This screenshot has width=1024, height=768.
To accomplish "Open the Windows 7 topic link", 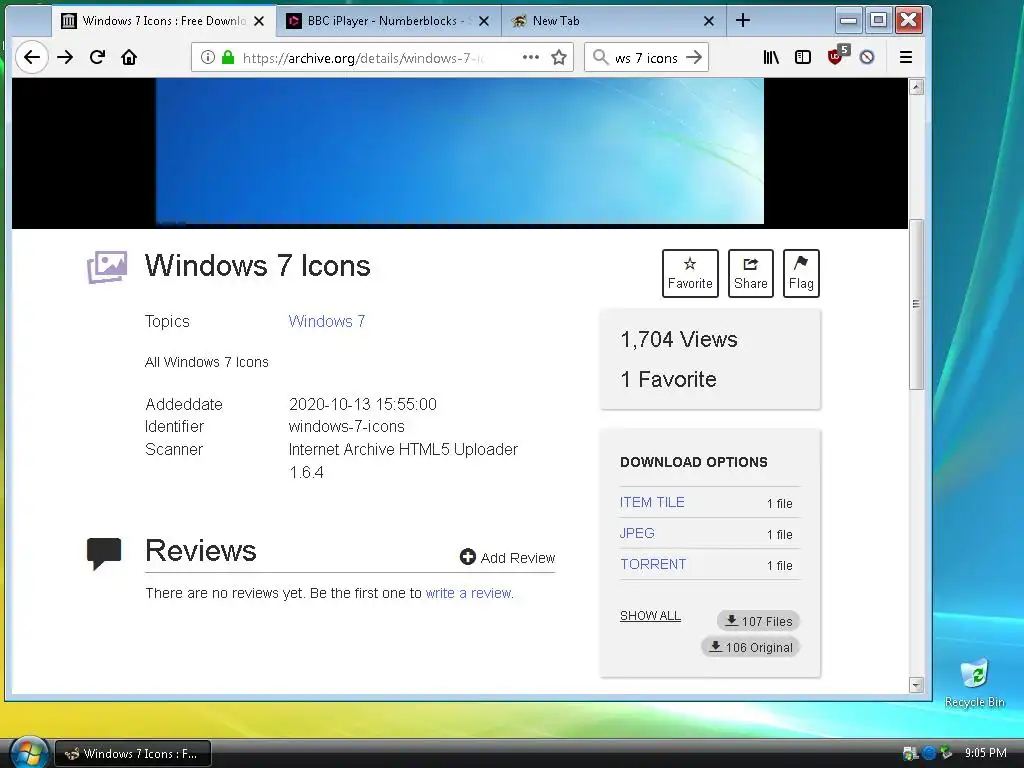I will [x=327, y=321].
